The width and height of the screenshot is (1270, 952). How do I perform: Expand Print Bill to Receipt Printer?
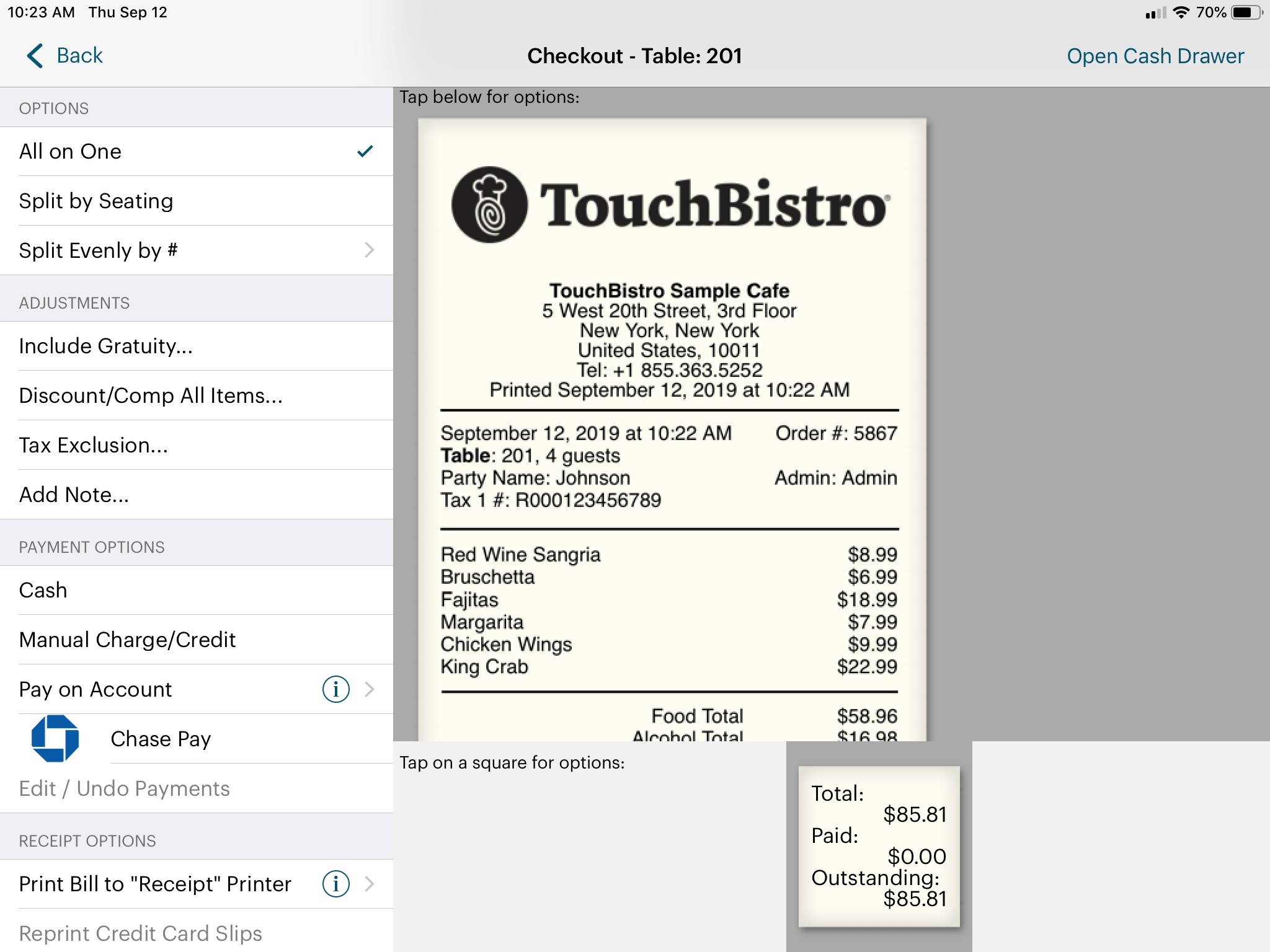pyautogui.click(x=371, y=884)
